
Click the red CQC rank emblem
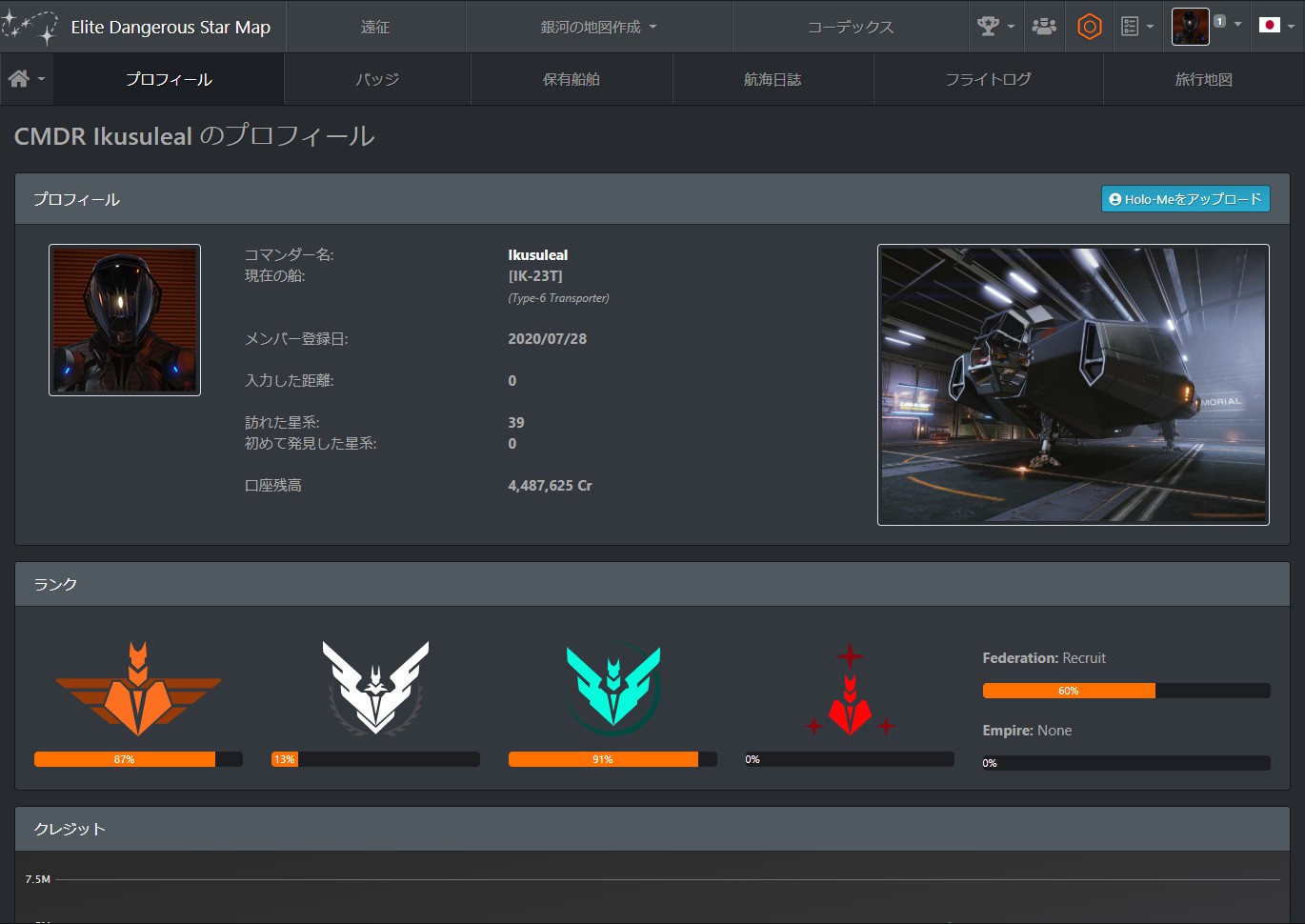(x=850, y=690)
